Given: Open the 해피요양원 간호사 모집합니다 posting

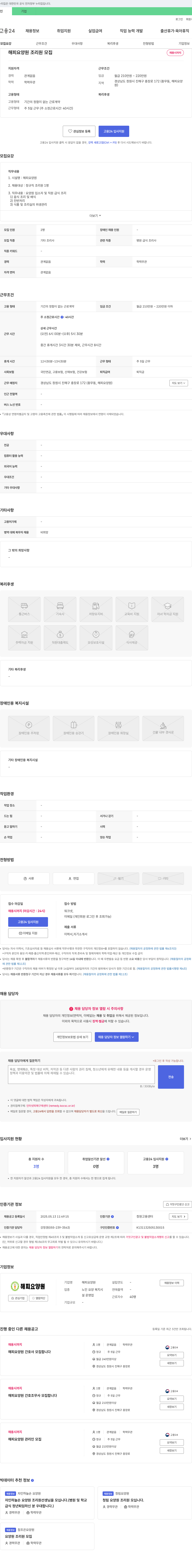Looking at the screenshot, I should click(29, 1352).
